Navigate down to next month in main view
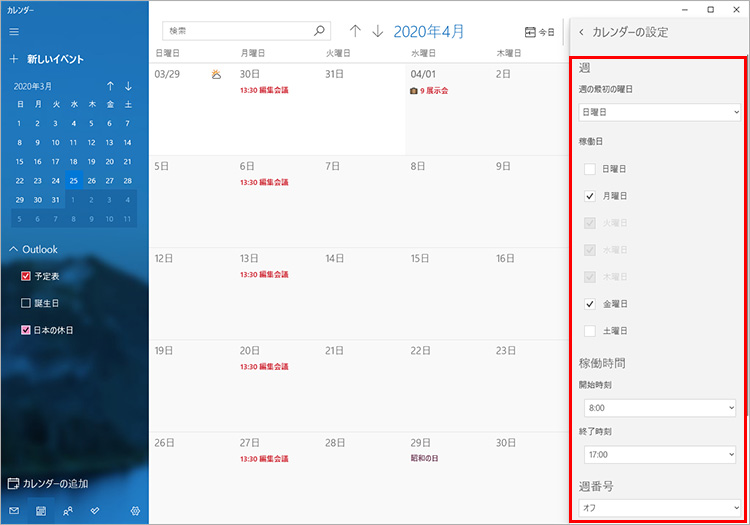The image size is (750, 525). click(378, 31)
